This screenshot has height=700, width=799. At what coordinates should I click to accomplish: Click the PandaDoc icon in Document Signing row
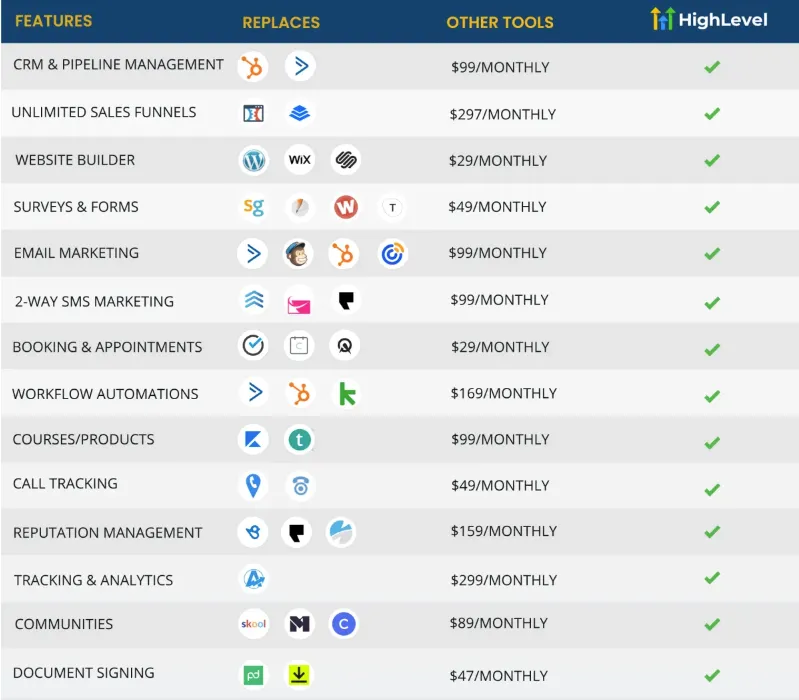254,676
